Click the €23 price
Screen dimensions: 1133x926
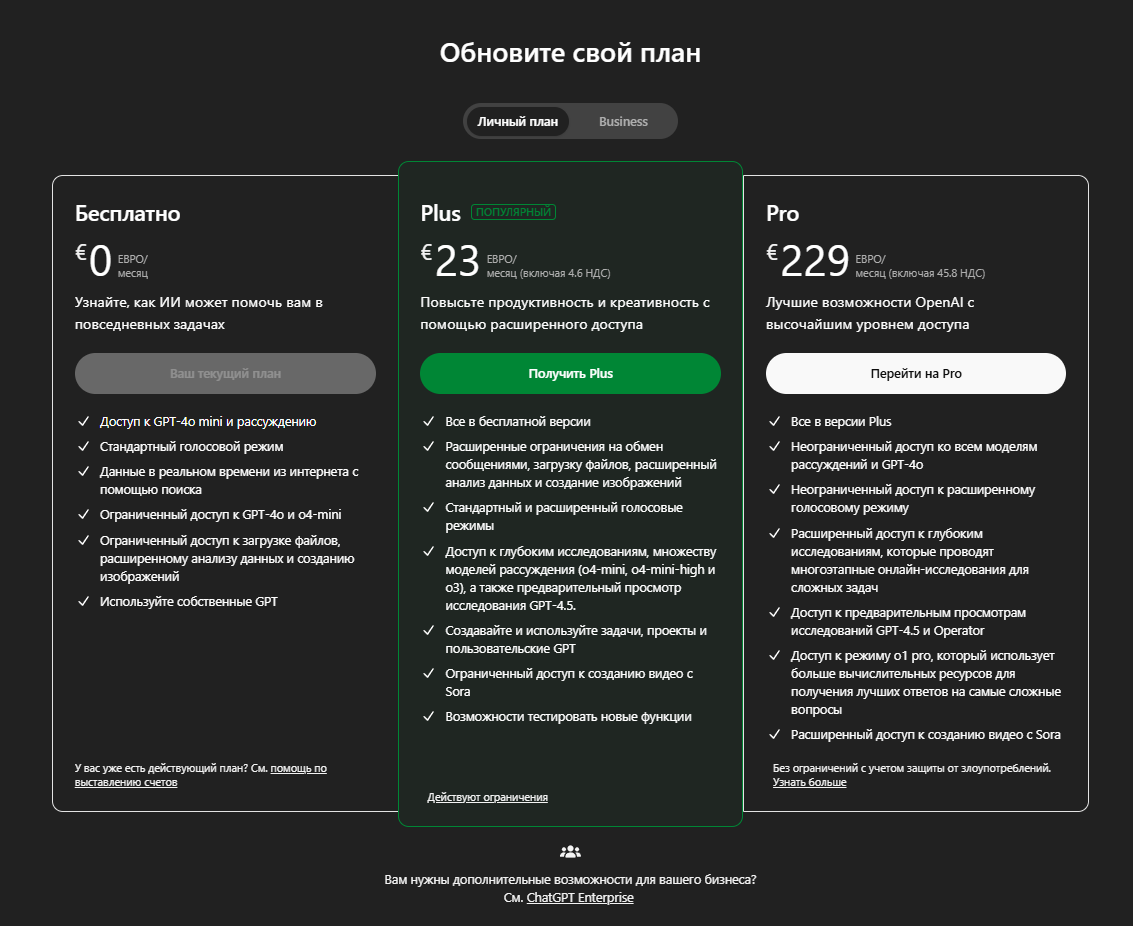click(450, 260)
